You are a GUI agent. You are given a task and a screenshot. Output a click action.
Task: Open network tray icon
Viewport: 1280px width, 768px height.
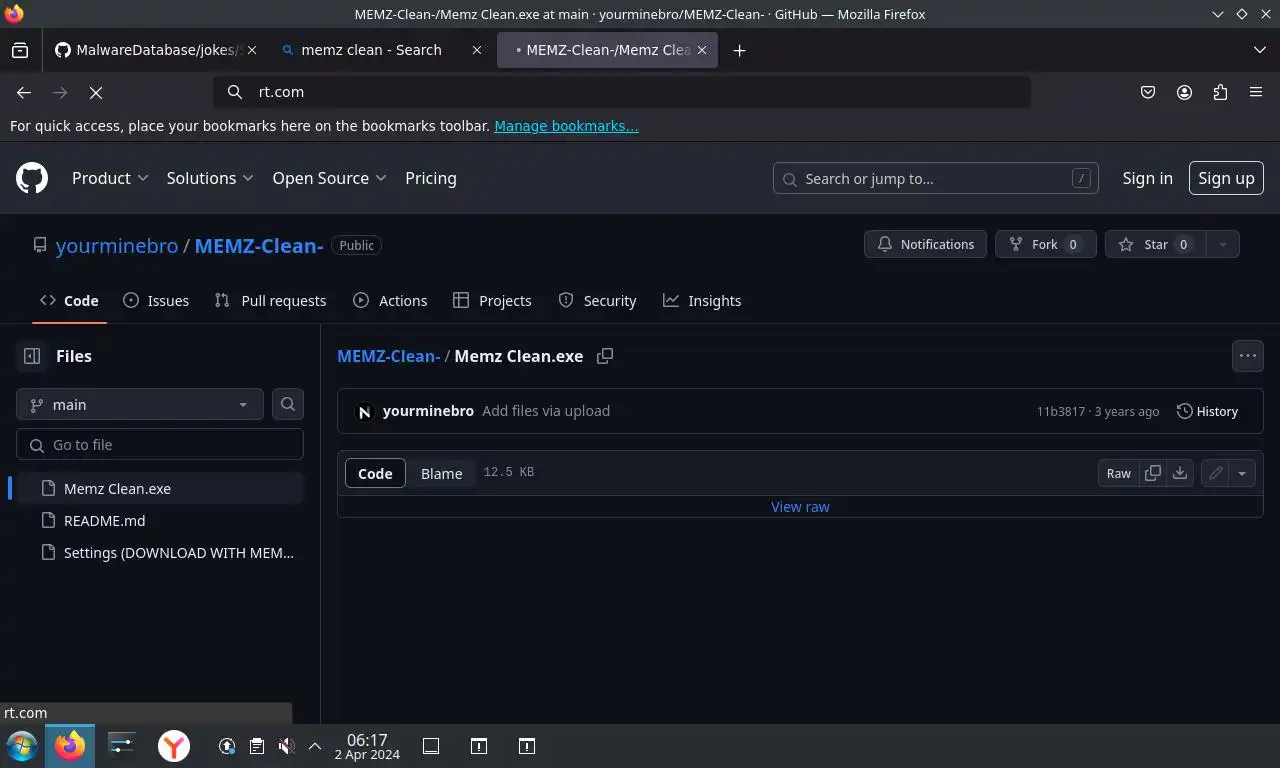(227, 746)
